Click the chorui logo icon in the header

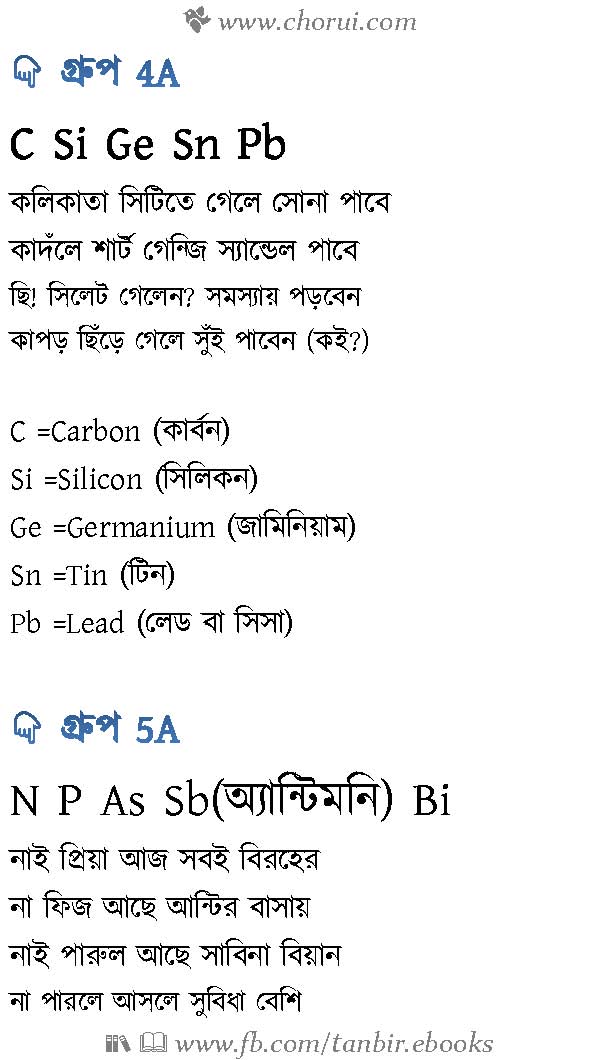click(x=197, y=18)
